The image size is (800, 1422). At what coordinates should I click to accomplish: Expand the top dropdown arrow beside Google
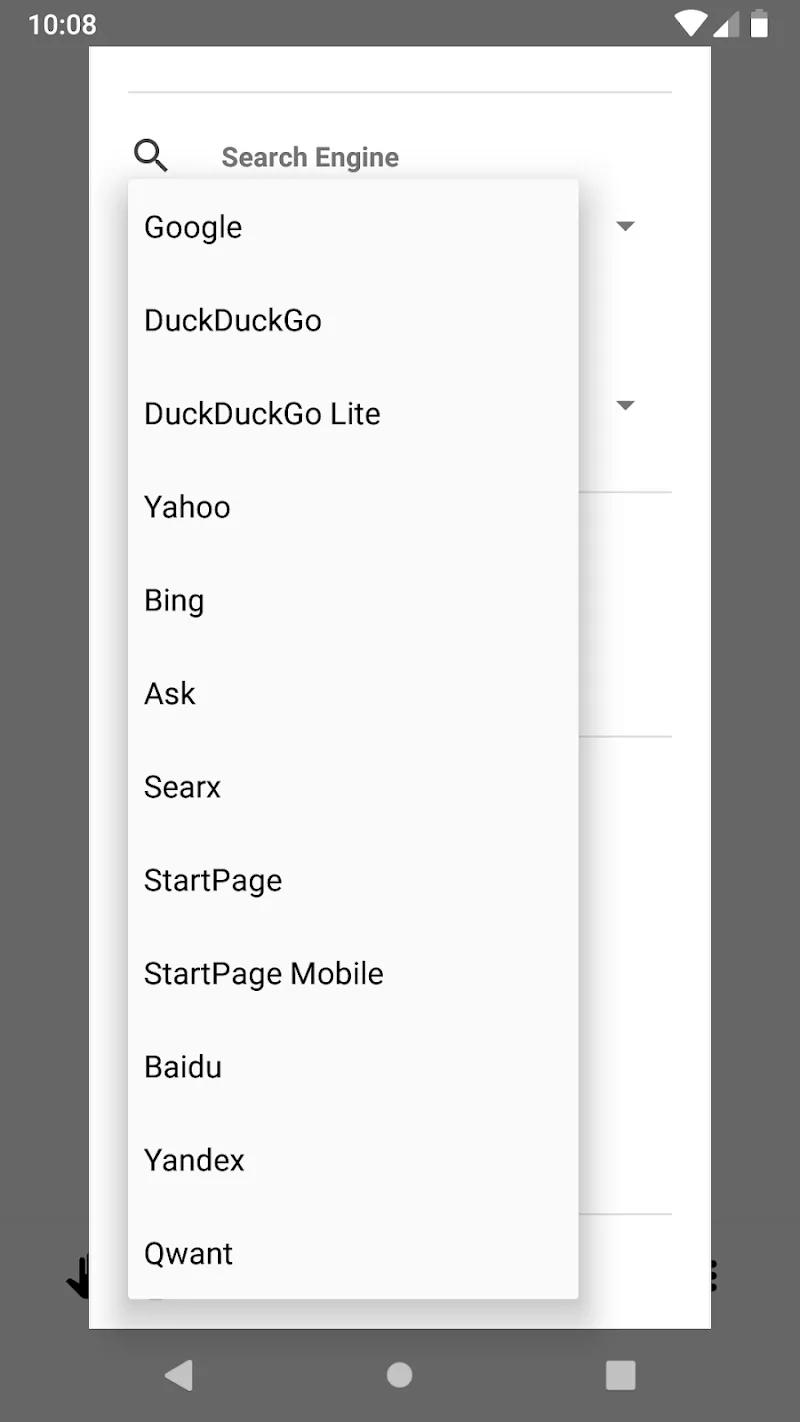(x=625, y=226)
